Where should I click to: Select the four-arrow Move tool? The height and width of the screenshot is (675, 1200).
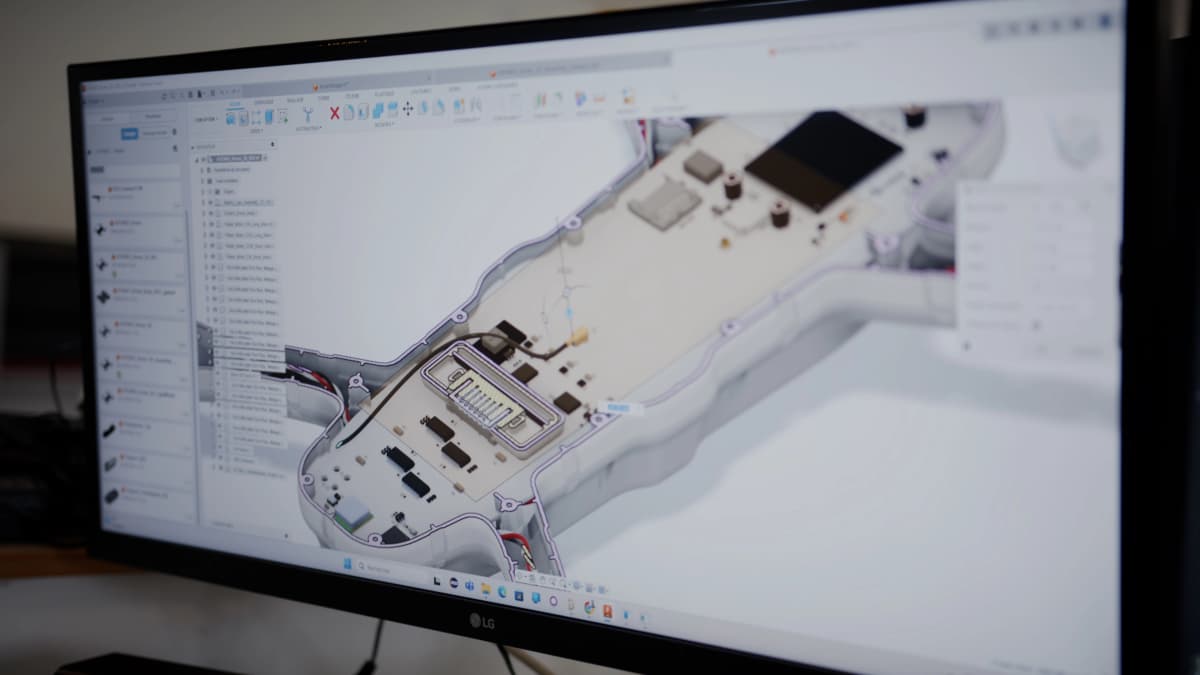click(x=407, y=109)
